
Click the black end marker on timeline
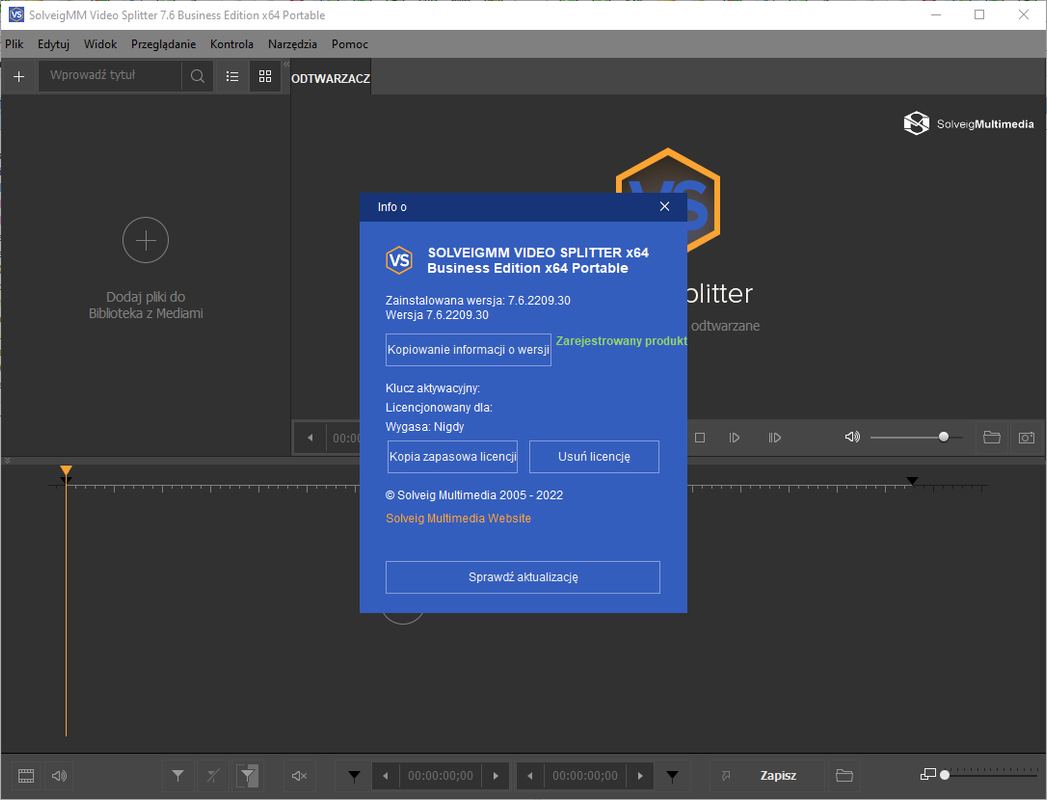click(912, 481)
